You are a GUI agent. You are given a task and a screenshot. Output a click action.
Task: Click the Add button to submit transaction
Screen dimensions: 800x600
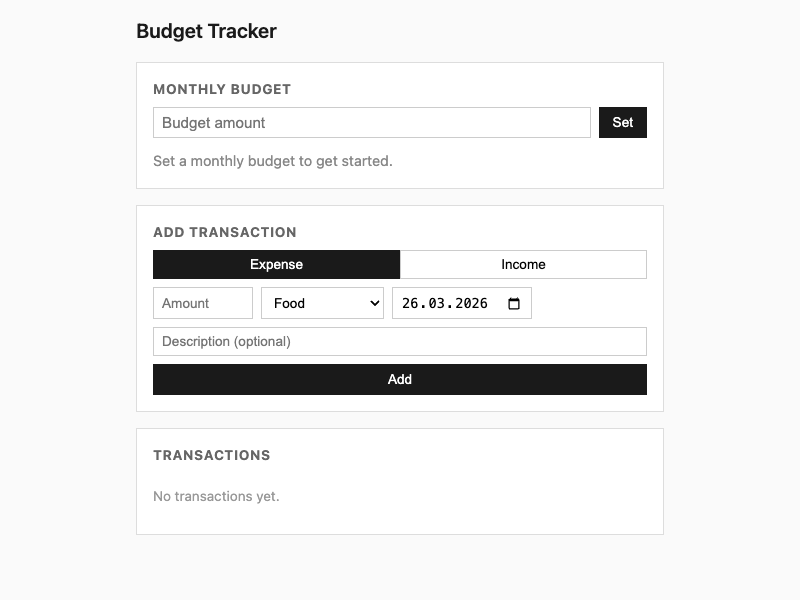click(x=399, y=380)
